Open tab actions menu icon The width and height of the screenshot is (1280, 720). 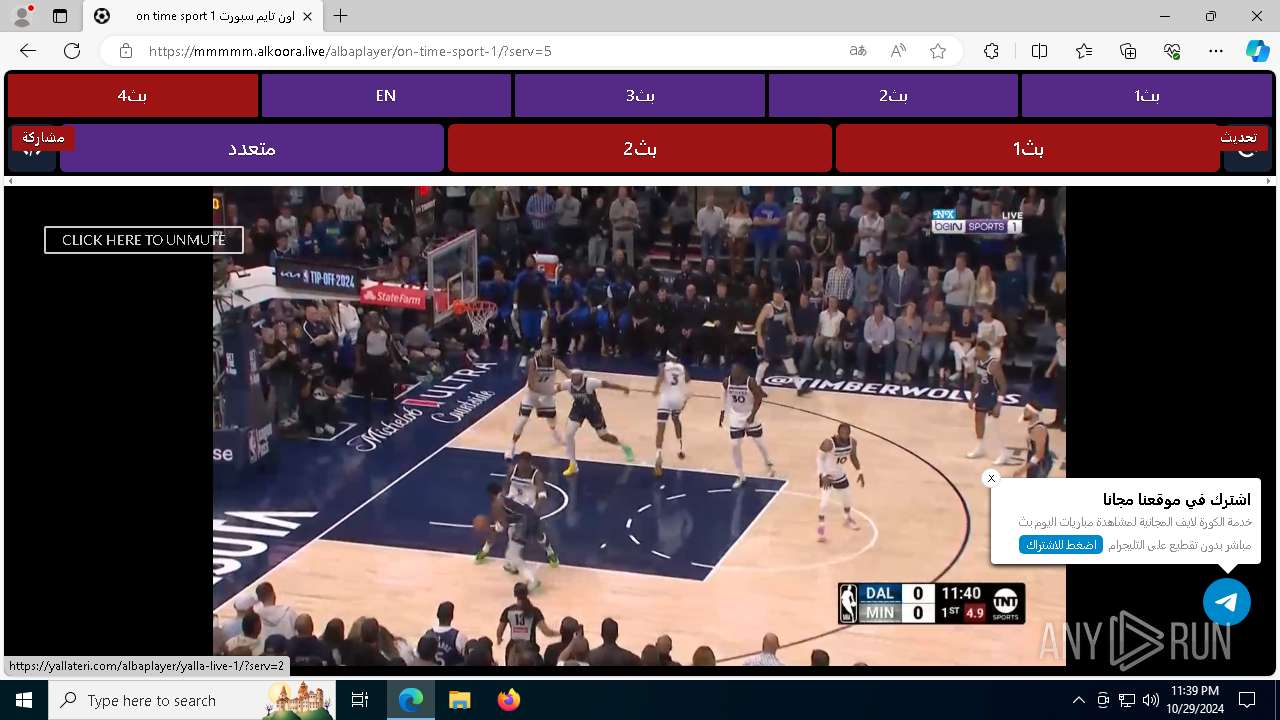(x=60, y=16)
